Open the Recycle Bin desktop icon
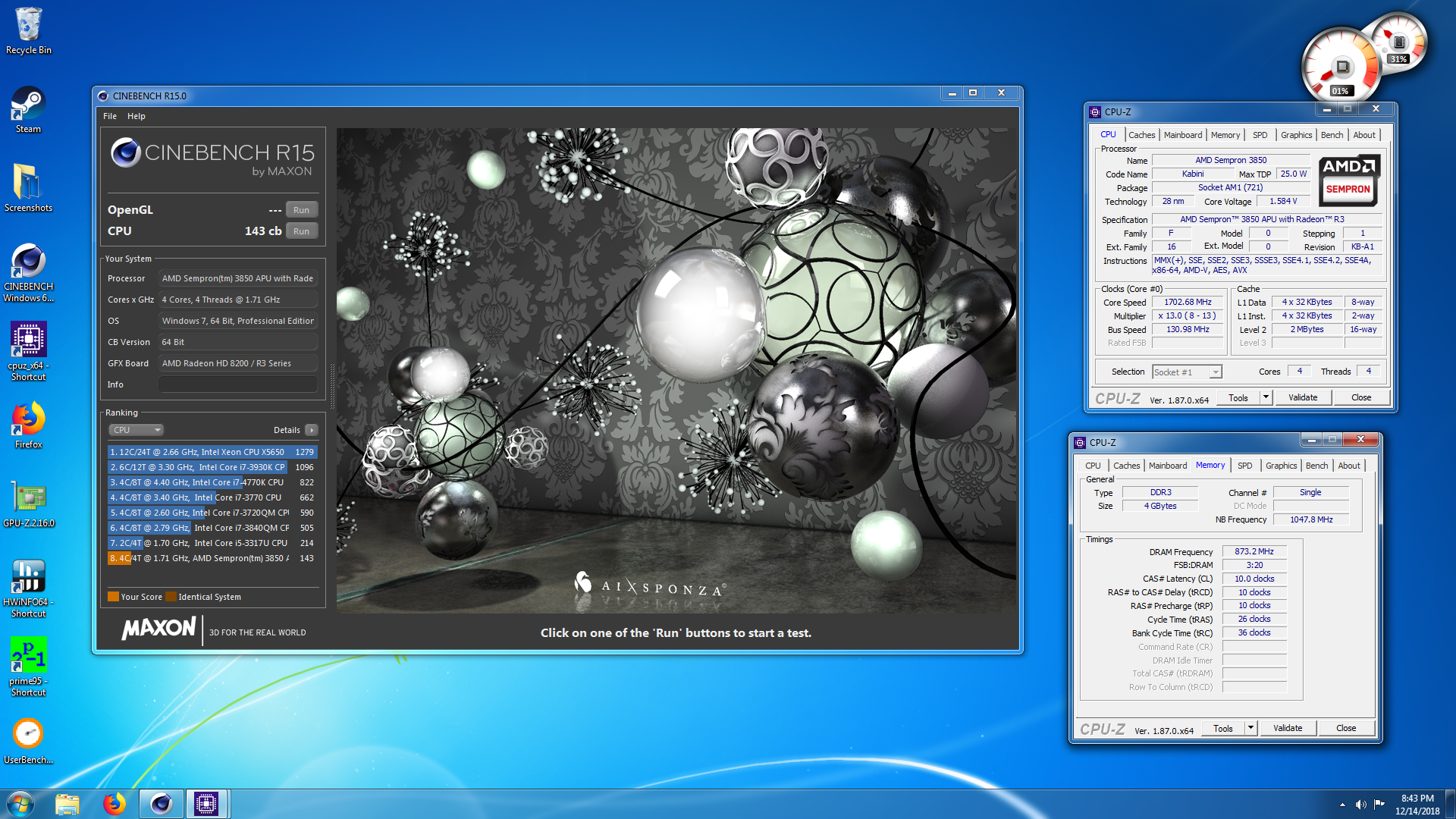The width and height of the screenshot is (1456, 819). [x=29, y=30]
